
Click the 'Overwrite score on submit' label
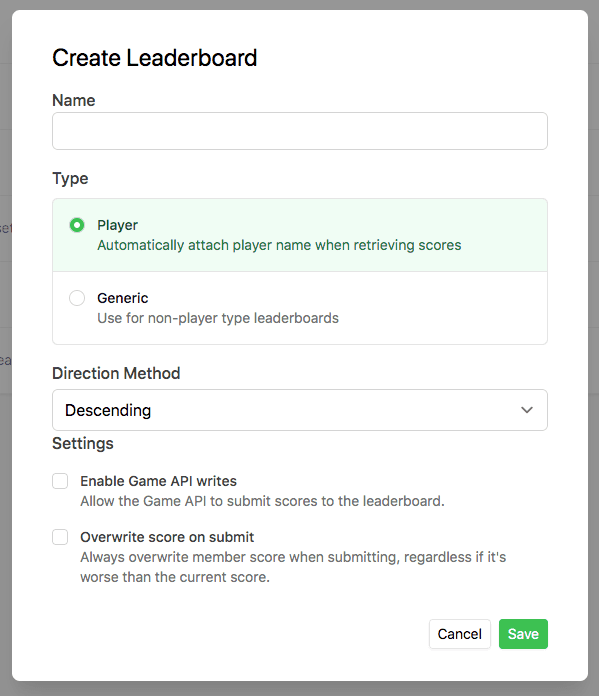point(167,537)
